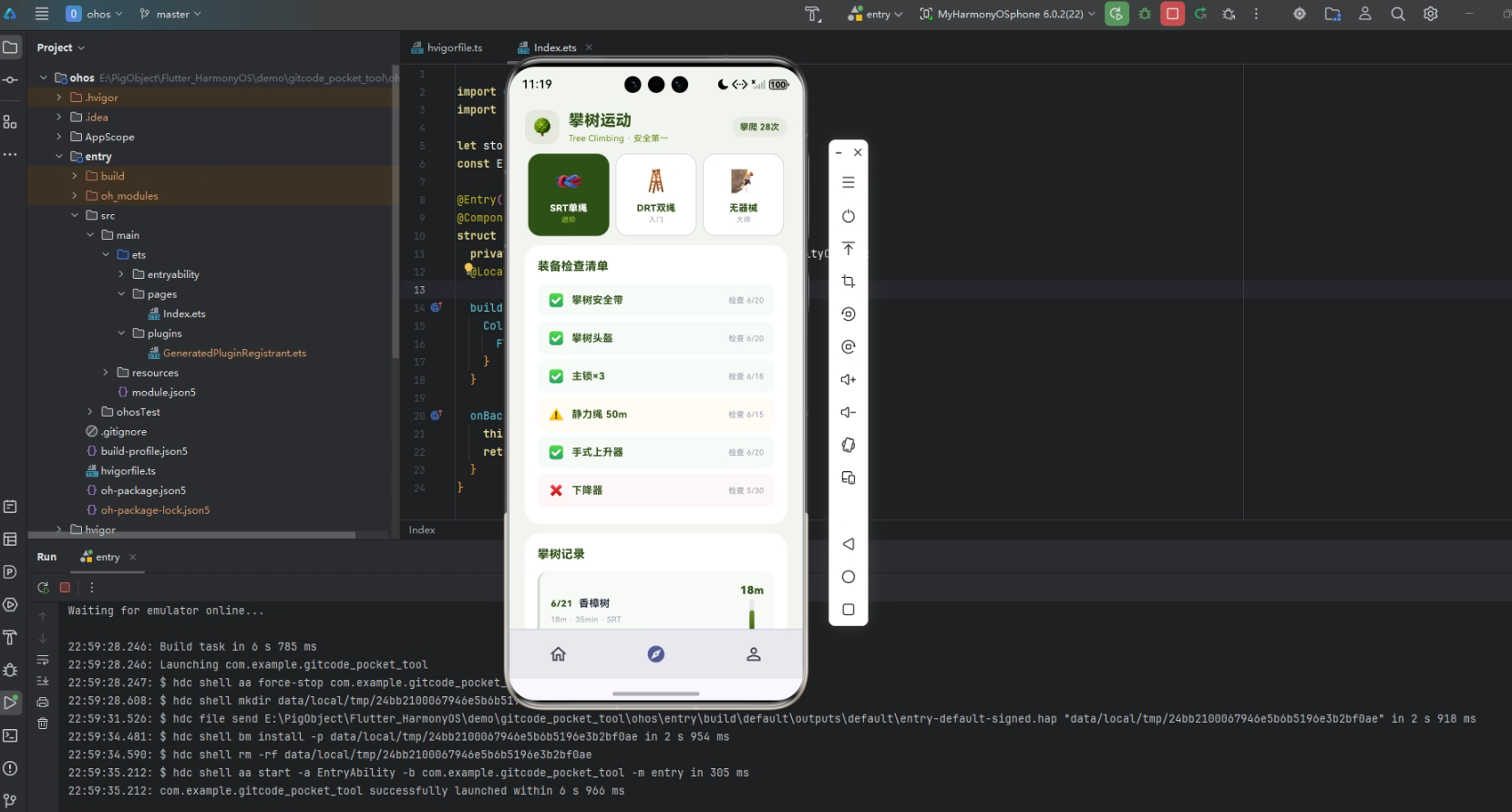Image resolution: width=1512 pixels, height=812 pixels.
Task: Click project tree vertical scrollbar
Action: [x=396, y=211]
